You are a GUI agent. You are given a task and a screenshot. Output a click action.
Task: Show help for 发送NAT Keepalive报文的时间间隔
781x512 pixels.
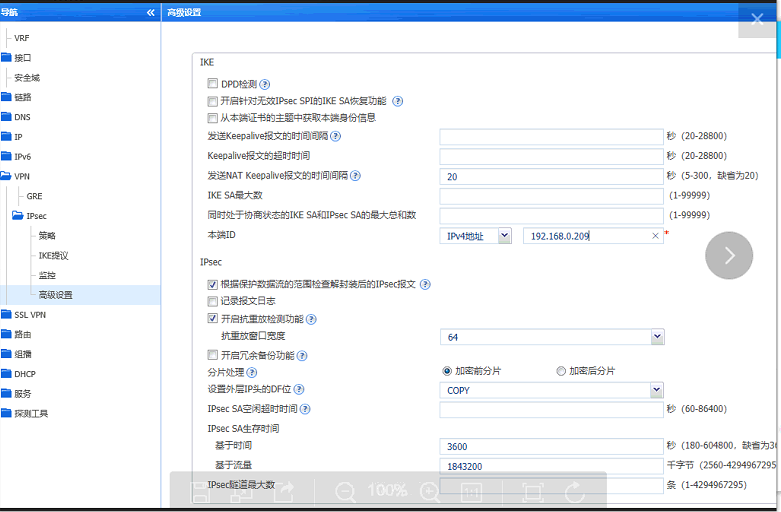tap(355, 175)
